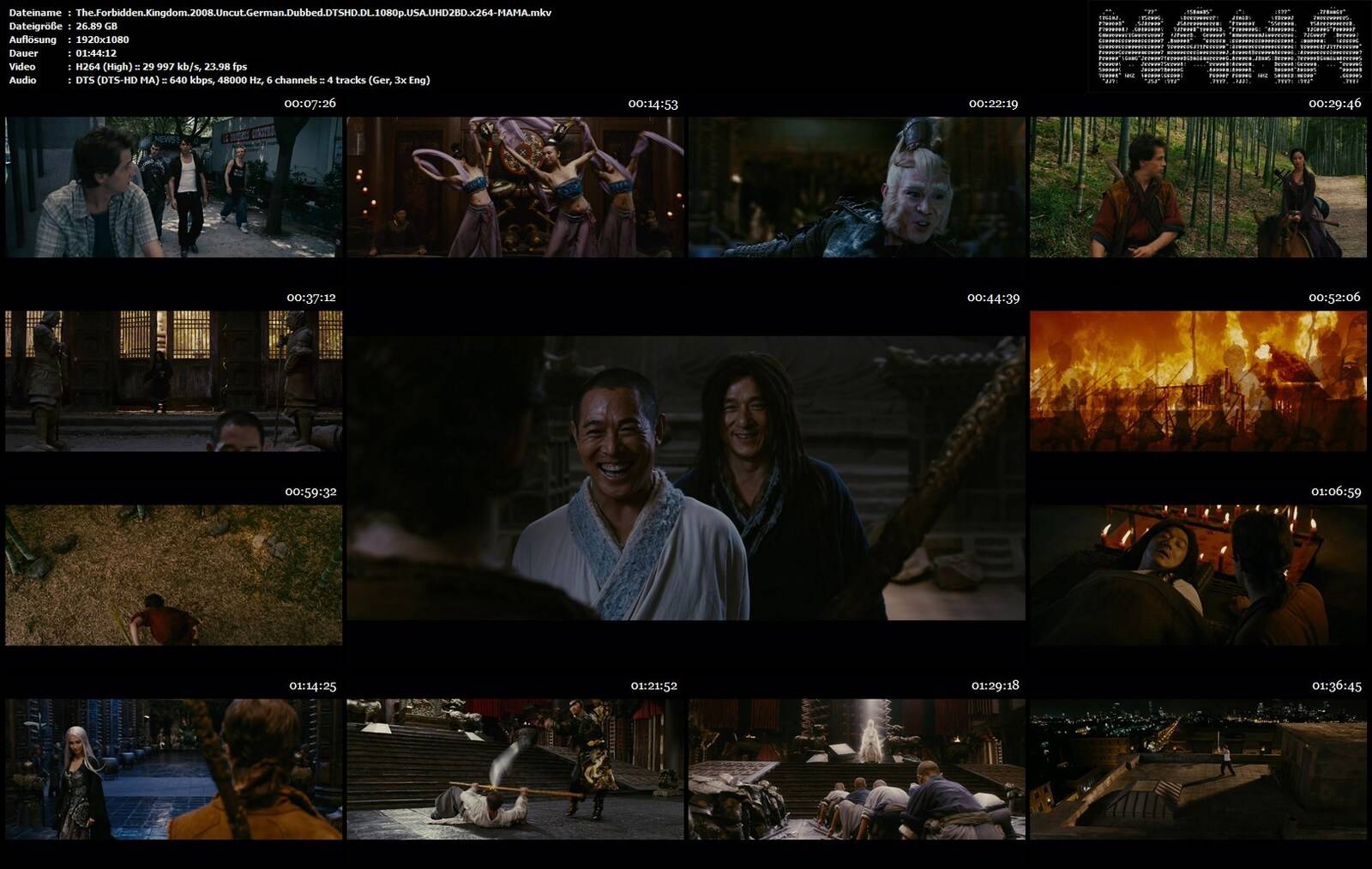Click the Dauer field label

(x=23, y=53)
